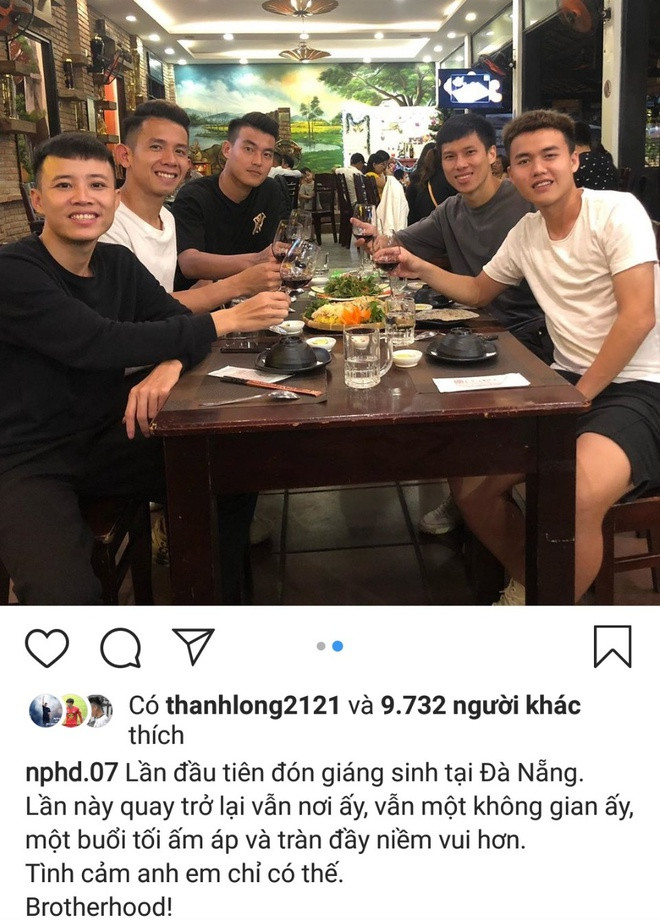Select the blue active carousel dot
The height and width of the screenshot is (920, 660).
point(337,646)
